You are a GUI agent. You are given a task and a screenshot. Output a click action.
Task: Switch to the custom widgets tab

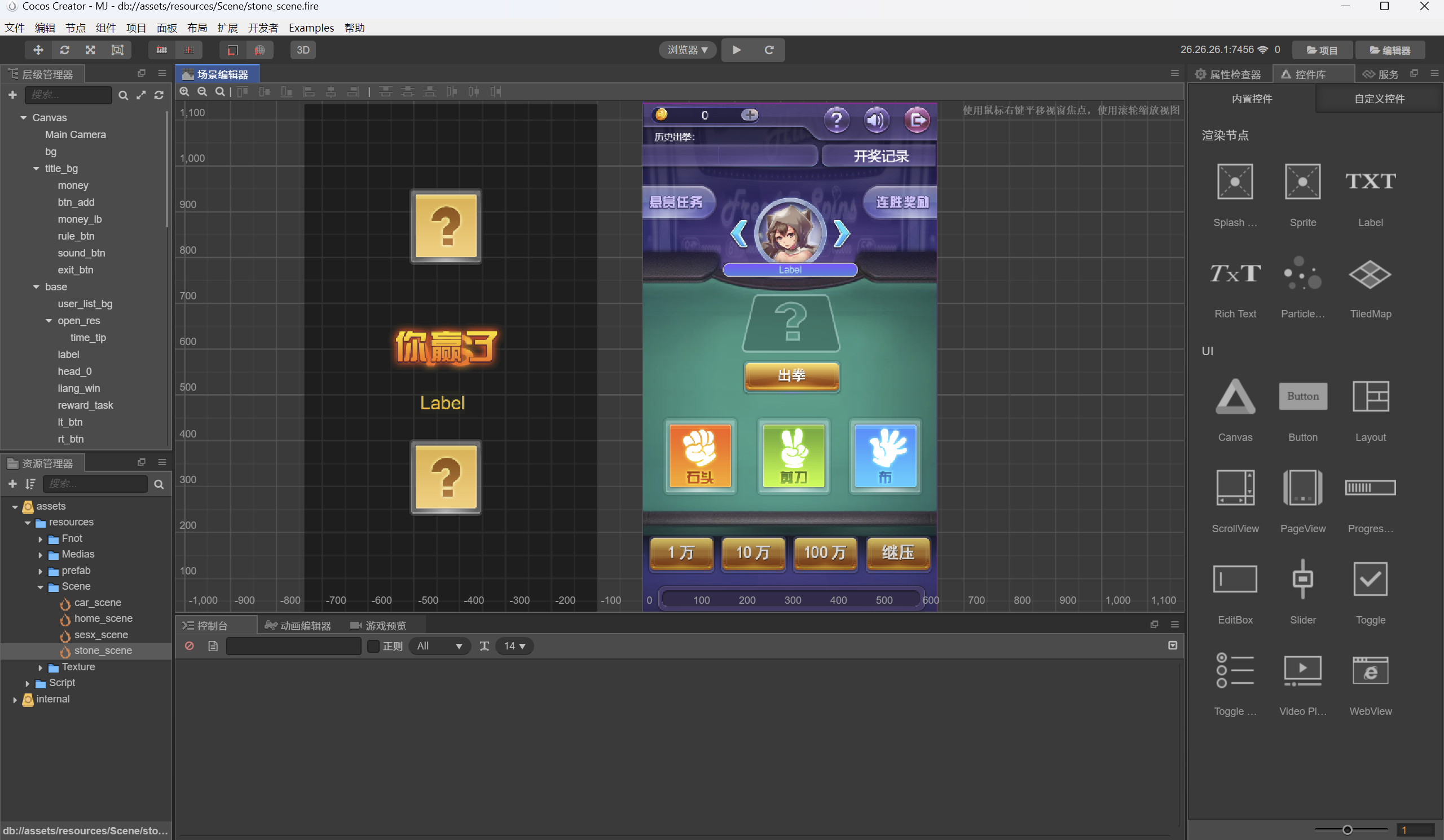coord(1379,99)
